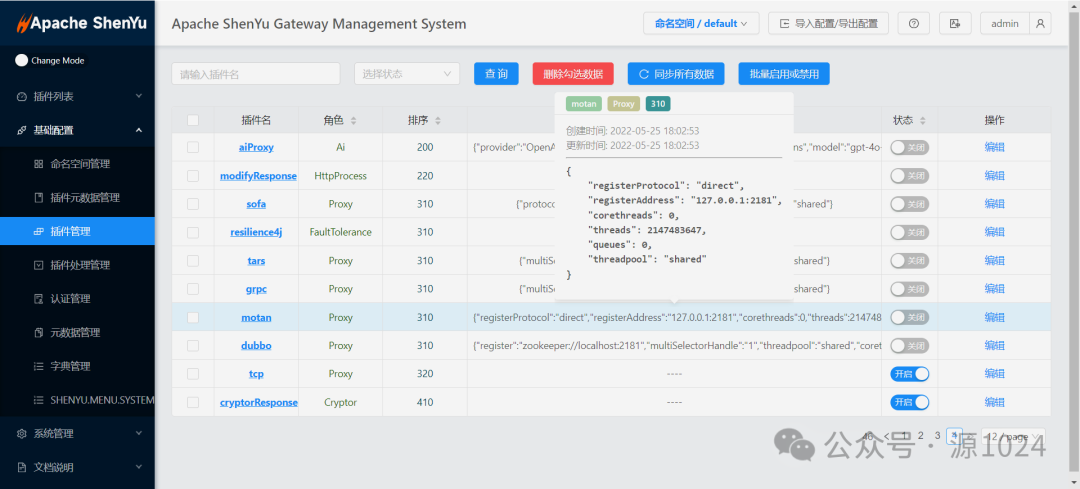Image resolution: width=1080 pixels, height=489 pixels.
Task: Click the 文档说明 file icon
Action: [21, 468]
